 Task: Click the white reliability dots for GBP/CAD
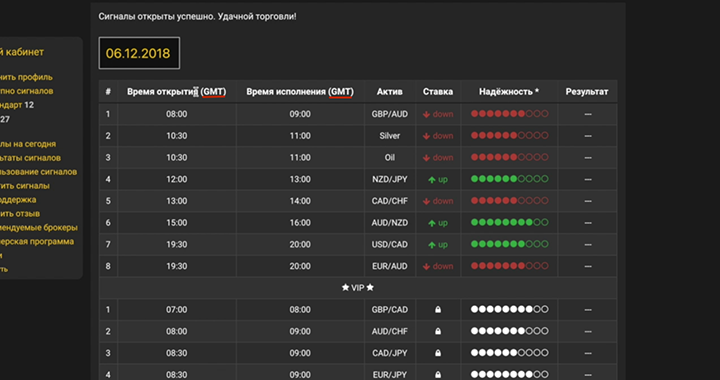(510, 309)
